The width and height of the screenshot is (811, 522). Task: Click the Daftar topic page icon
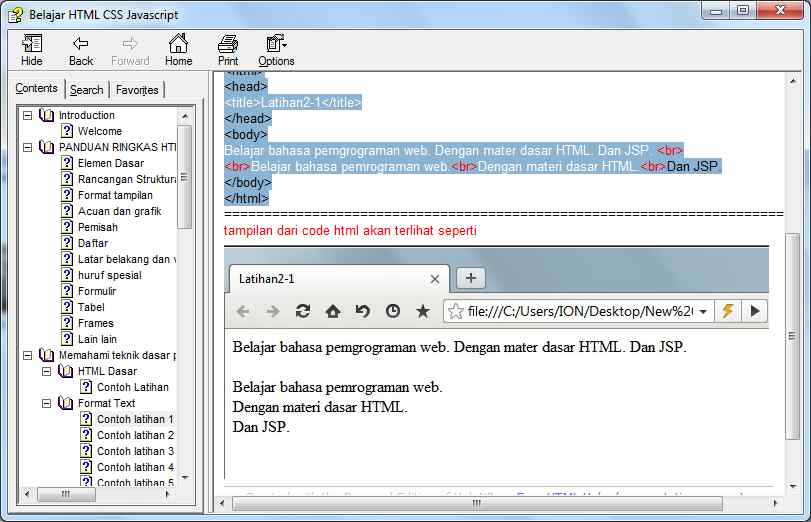[67, 243]
